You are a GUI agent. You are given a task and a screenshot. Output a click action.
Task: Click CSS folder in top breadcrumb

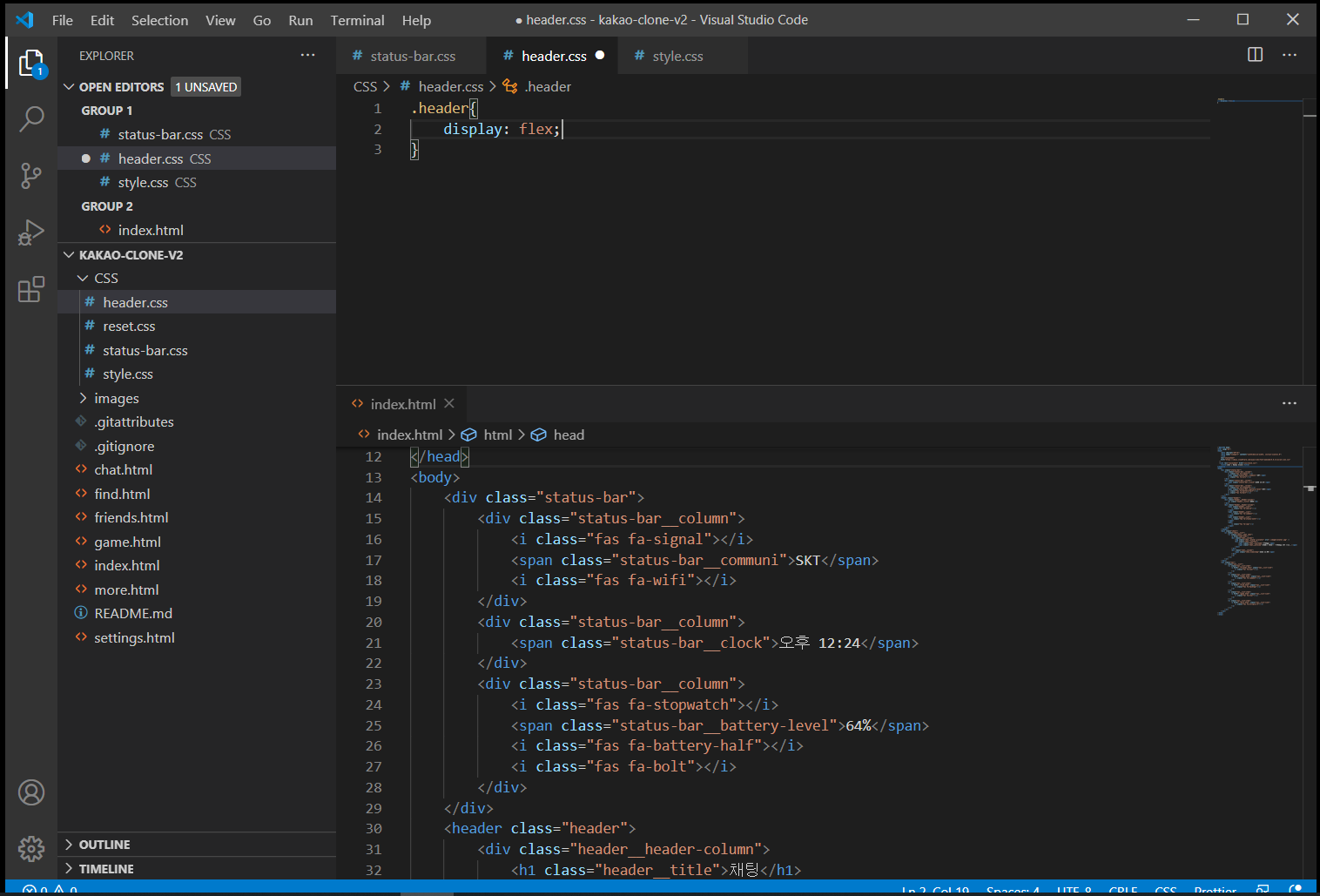[365, 86]
